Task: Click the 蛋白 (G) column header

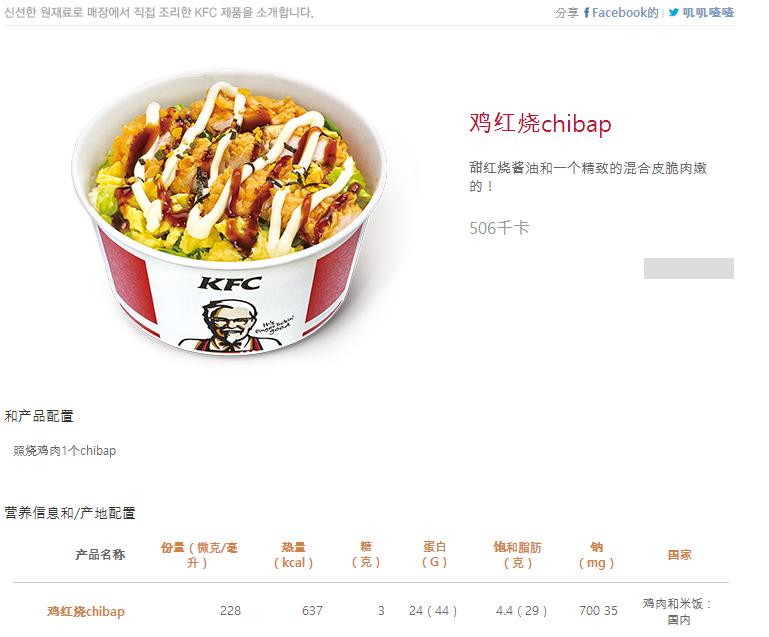Action: point(434,555)
